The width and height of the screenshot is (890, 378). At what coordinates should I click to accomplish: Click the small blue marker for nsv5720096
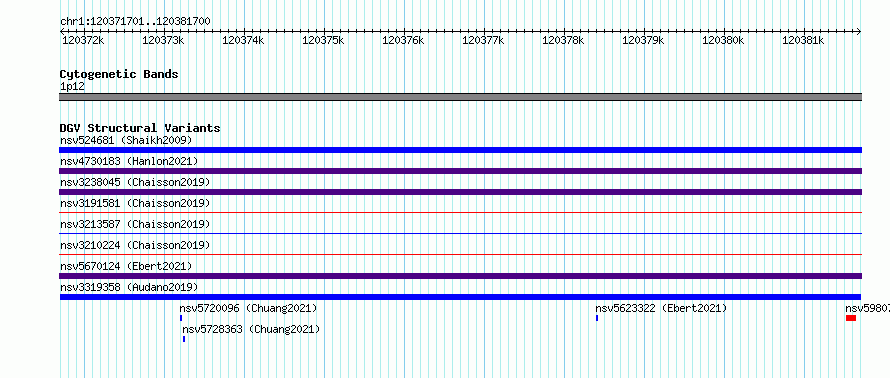point(181,318)
